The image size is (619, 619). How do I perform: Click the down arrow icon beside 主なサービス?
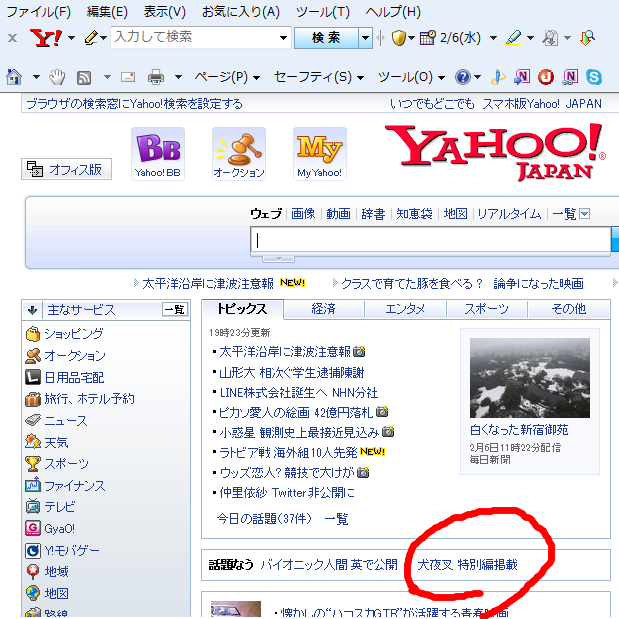coord(33,310)
